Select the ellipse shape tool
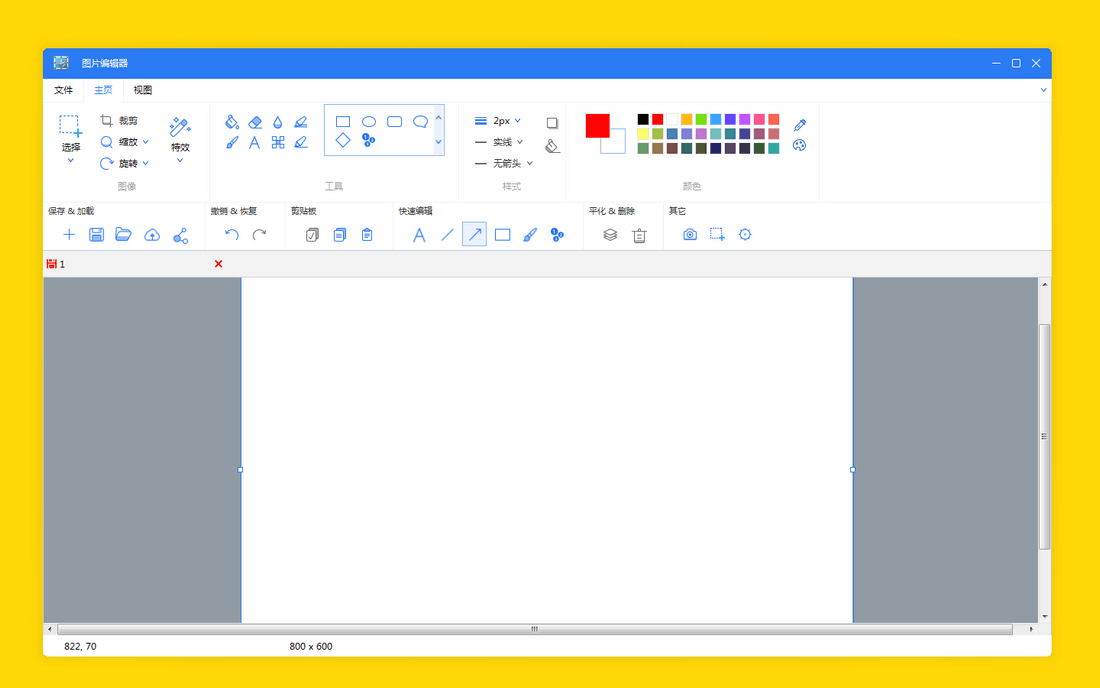Image resolution: width=1100 pixels, height=688 pixels. (x=369, y=122)
